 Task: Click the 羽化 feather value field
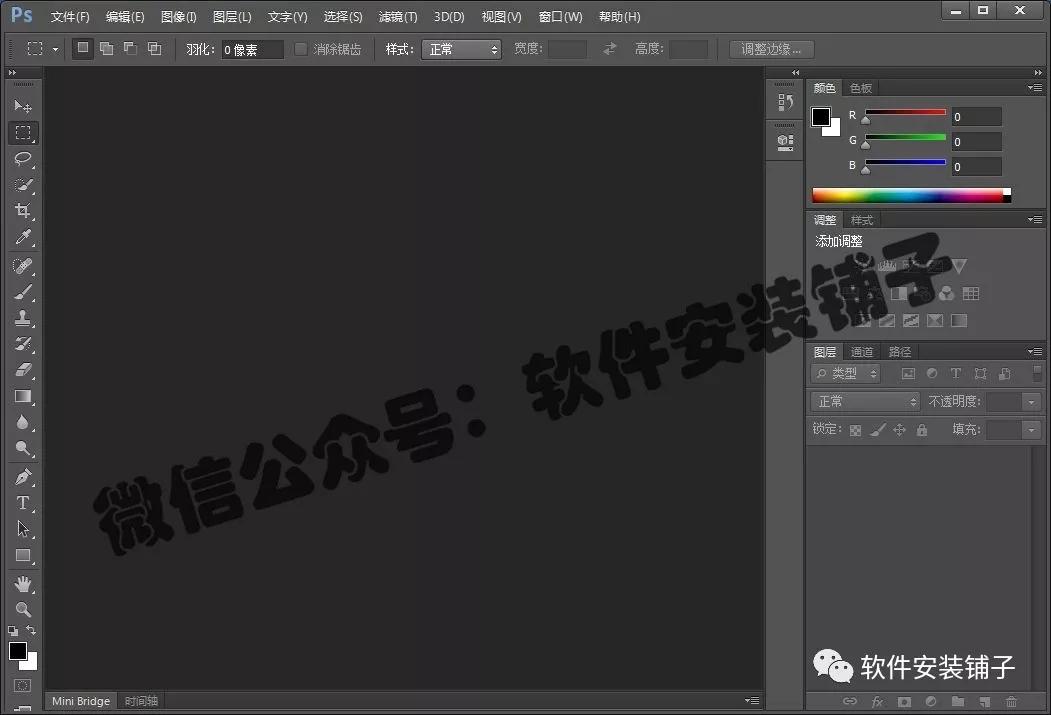[x=252, y=48]
